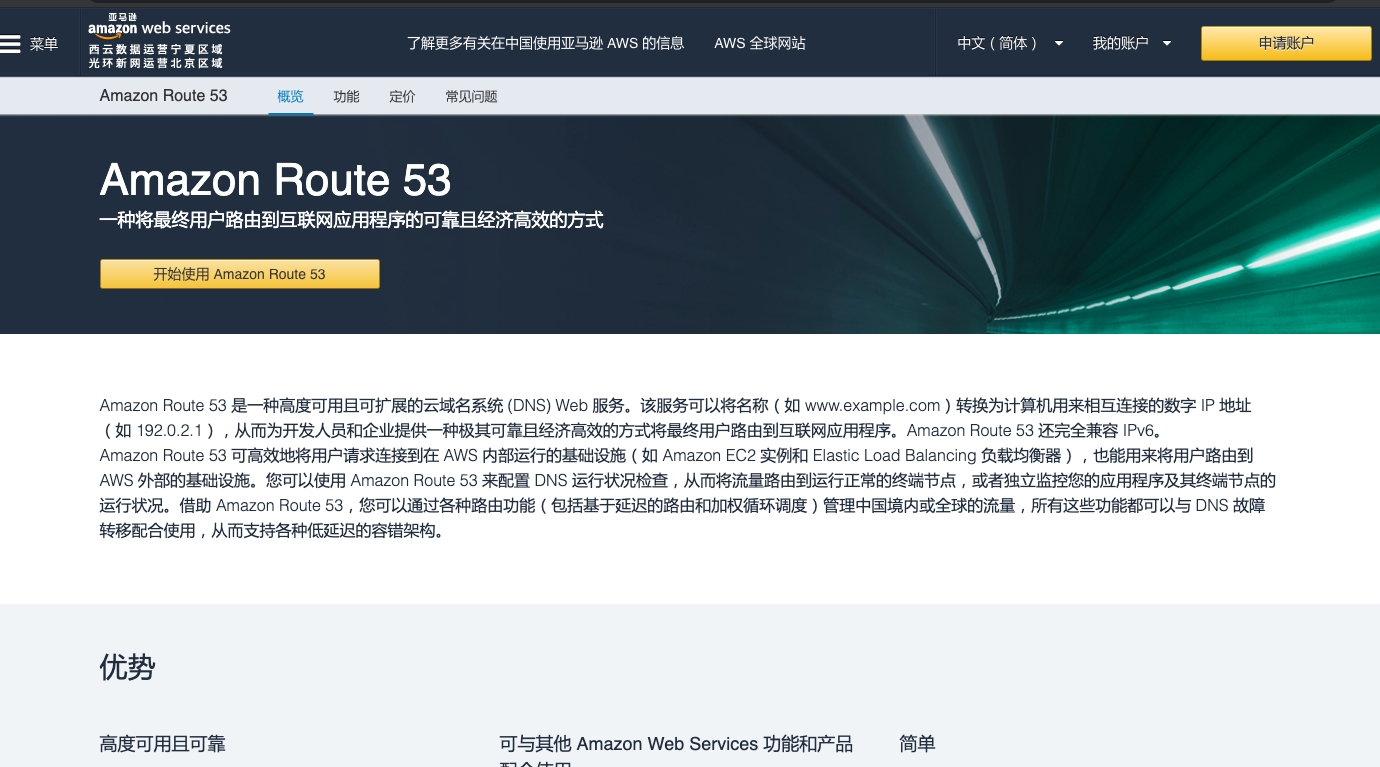Screen dimensions: 1380x767
Task: Click 可与其他 Amazon Web Services 功能和产品 heading
Action: 676,744
